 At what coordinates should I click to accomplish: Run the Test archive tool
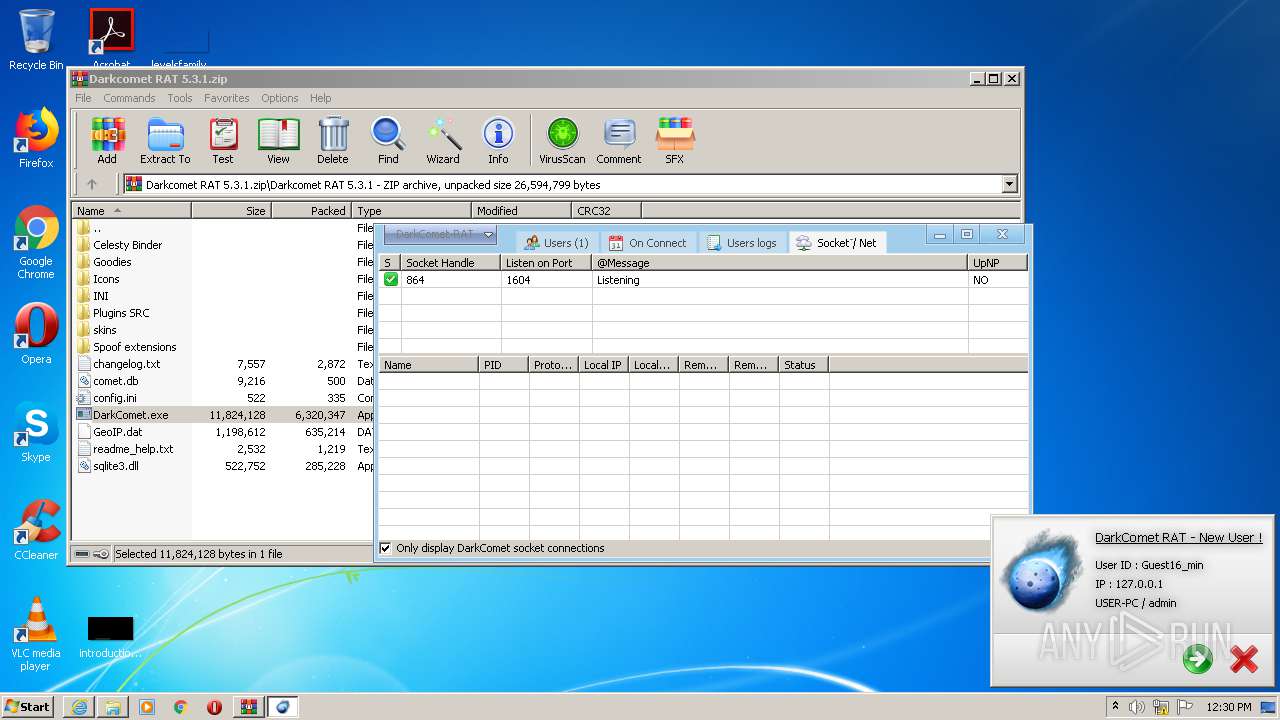[223, 141]
